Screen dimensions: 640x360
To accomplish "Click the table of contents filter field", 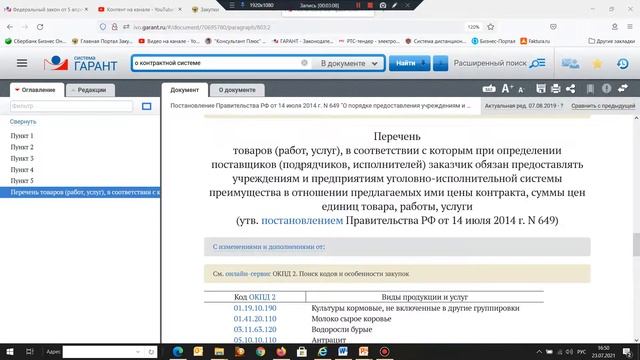I will [x=71, y=106].
